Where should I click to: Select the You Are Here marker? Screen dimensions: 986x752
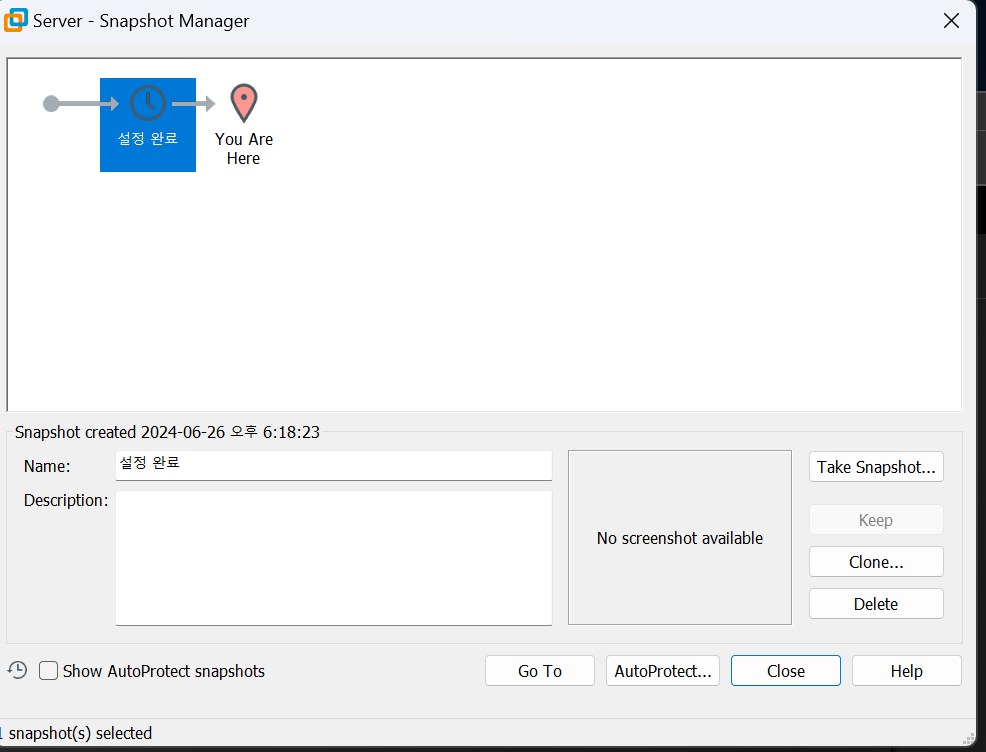click(244, 124)
